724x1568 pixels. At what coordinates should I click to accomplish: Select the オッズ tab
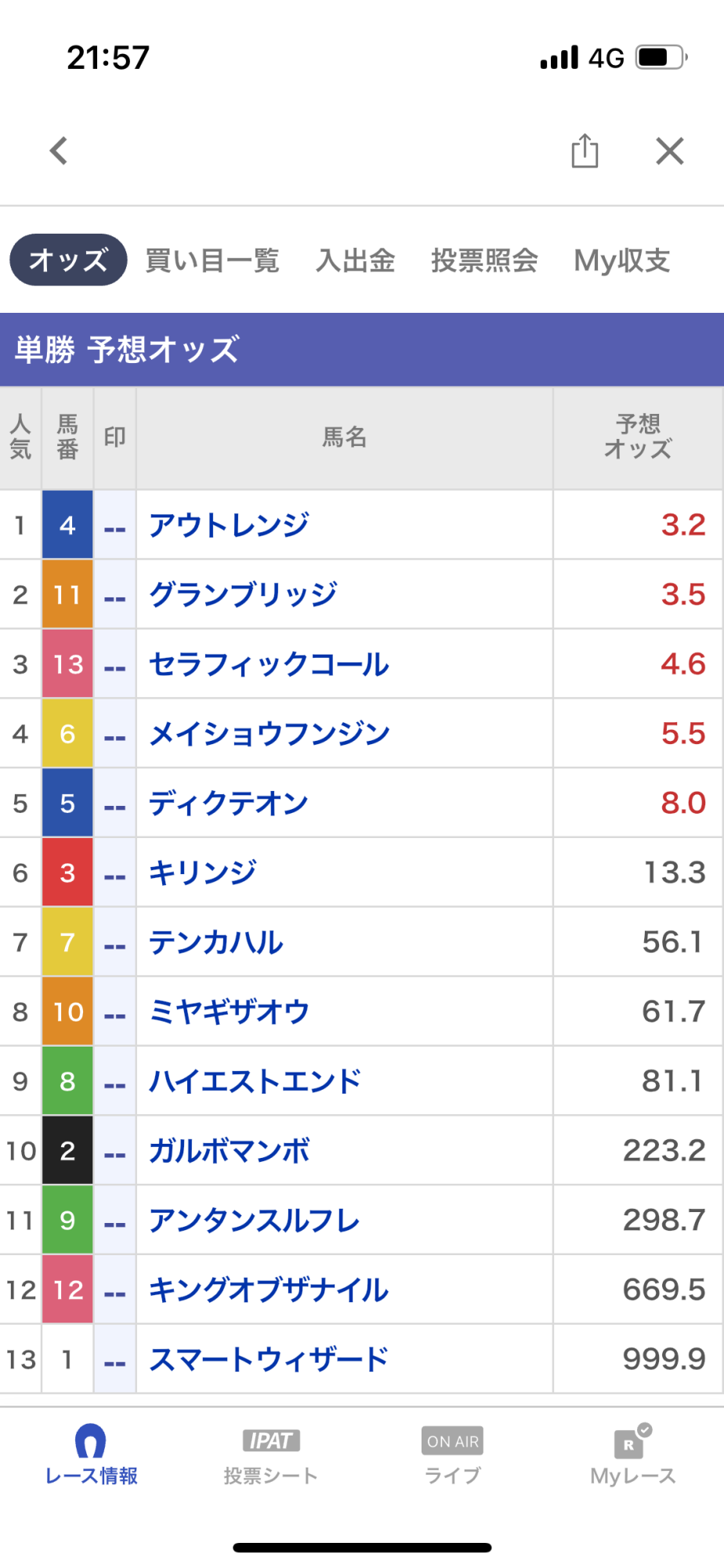pos(68,260)
